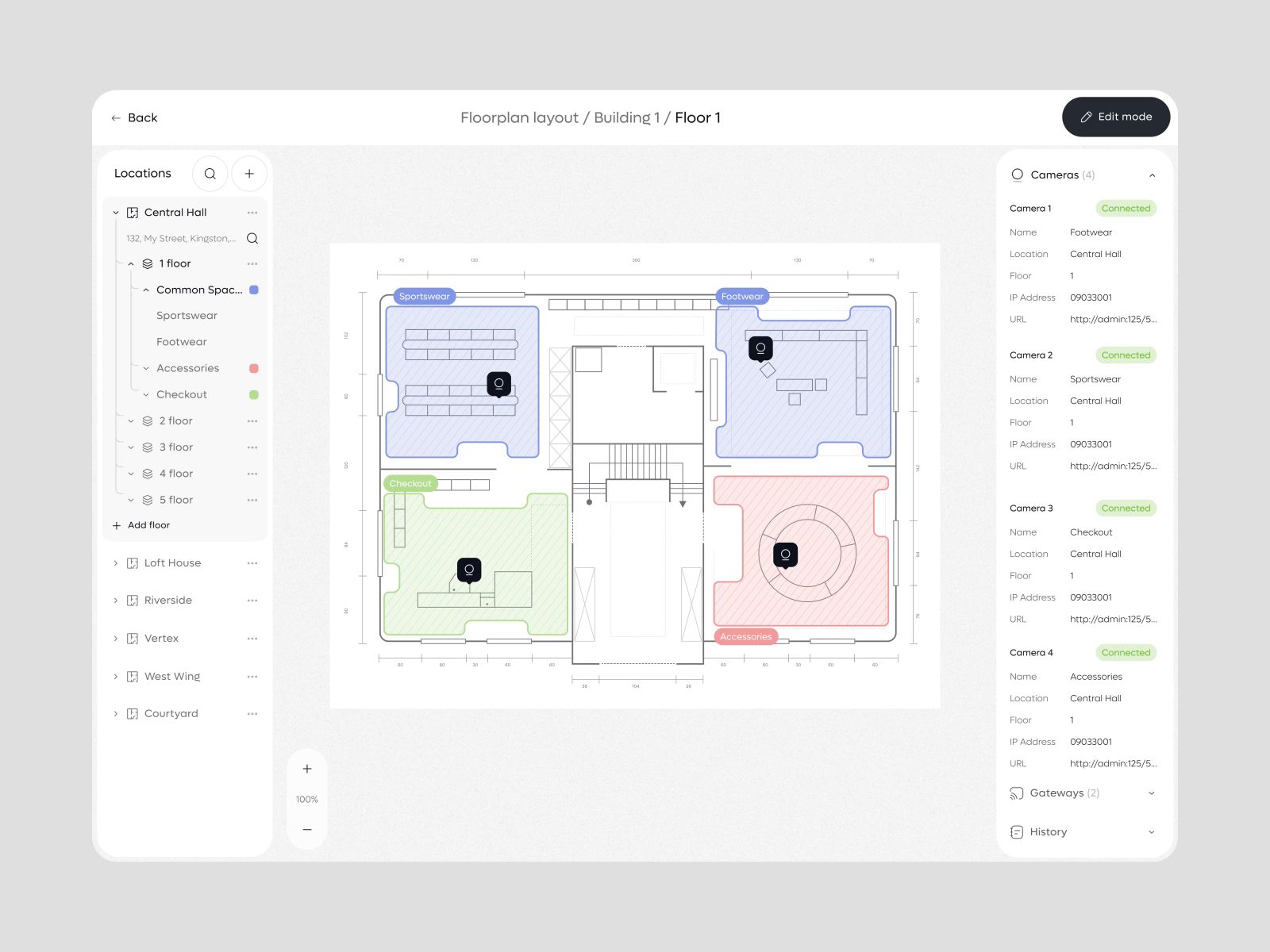This screenshot has height=952, width=1270.
Task: Open the 2 floor options dots
Action: (252, 421)
